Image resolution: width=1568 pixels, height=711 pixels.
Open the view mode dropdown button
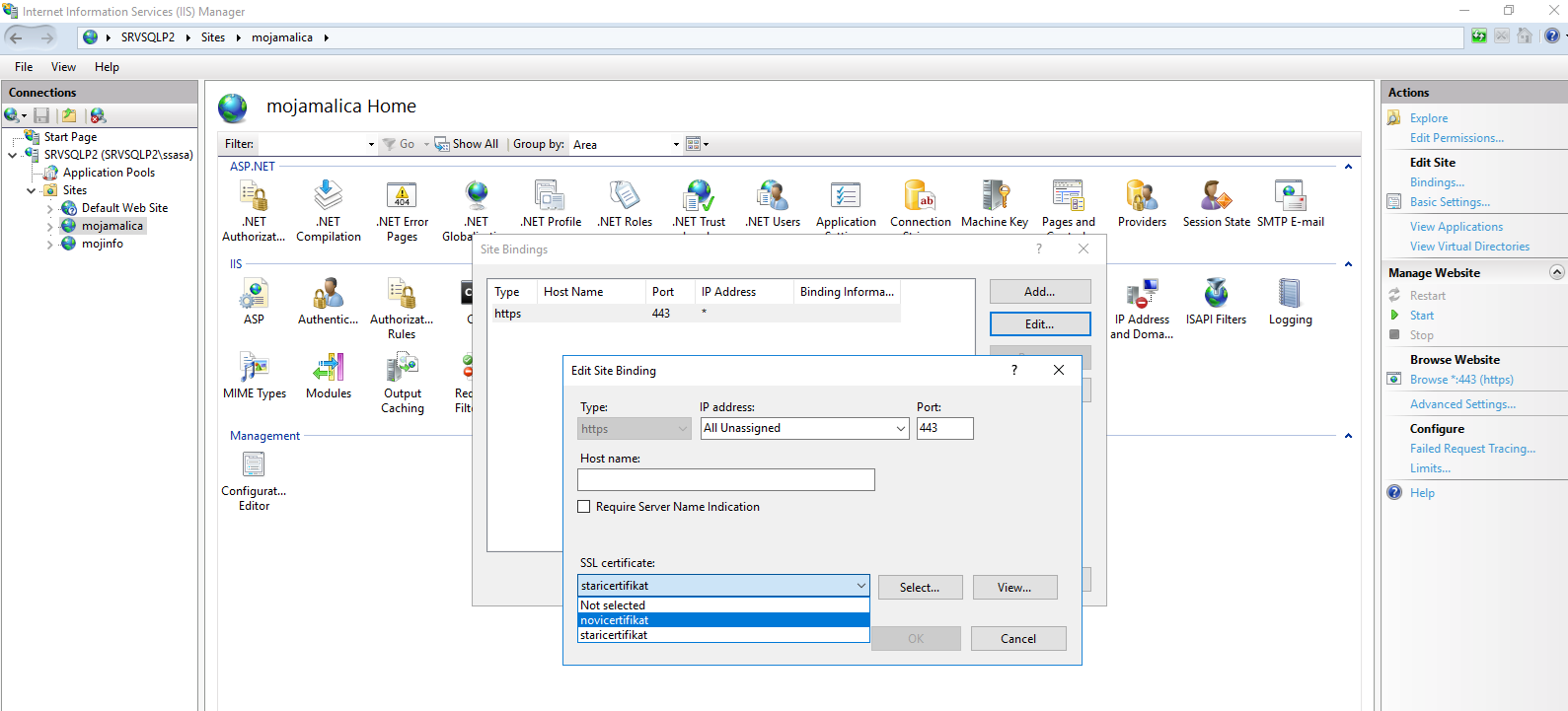tap(698, 144)
